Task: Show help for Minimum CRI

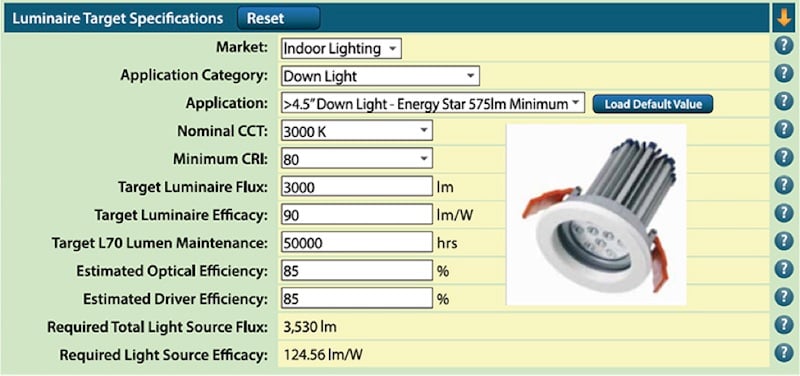Action: click(784, 157)
